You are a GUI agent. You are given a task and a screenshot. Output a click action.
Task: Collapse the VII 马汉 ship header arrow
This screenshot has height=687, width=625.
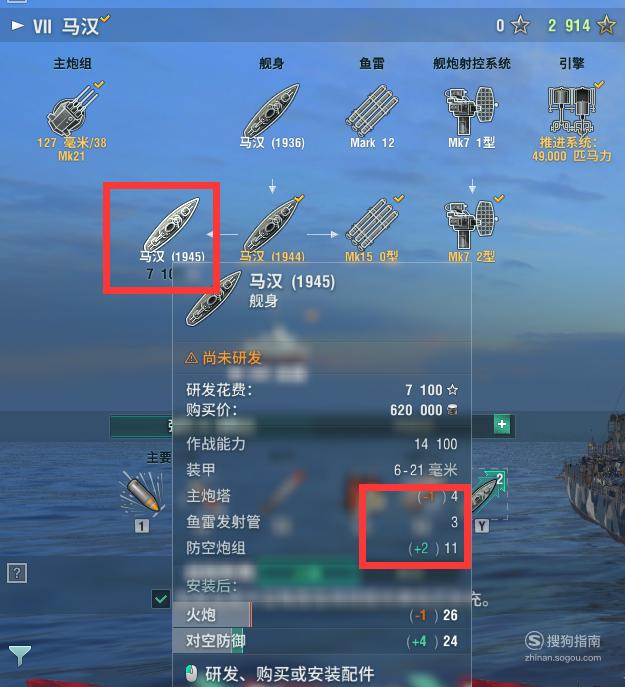[x=18, y=25]
